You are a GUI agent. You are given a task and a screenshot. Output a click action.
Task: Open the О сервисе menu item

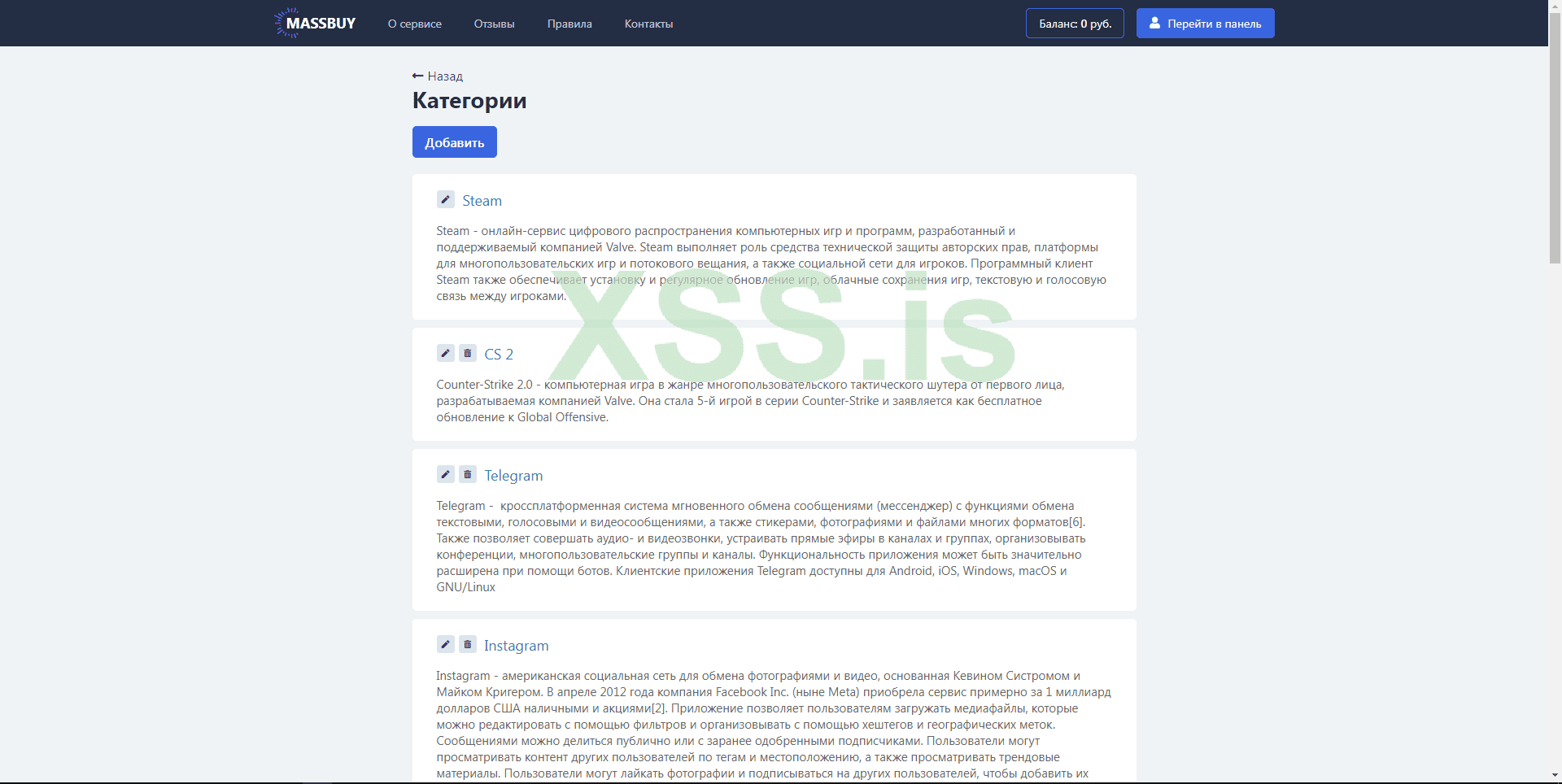[415, 24]
